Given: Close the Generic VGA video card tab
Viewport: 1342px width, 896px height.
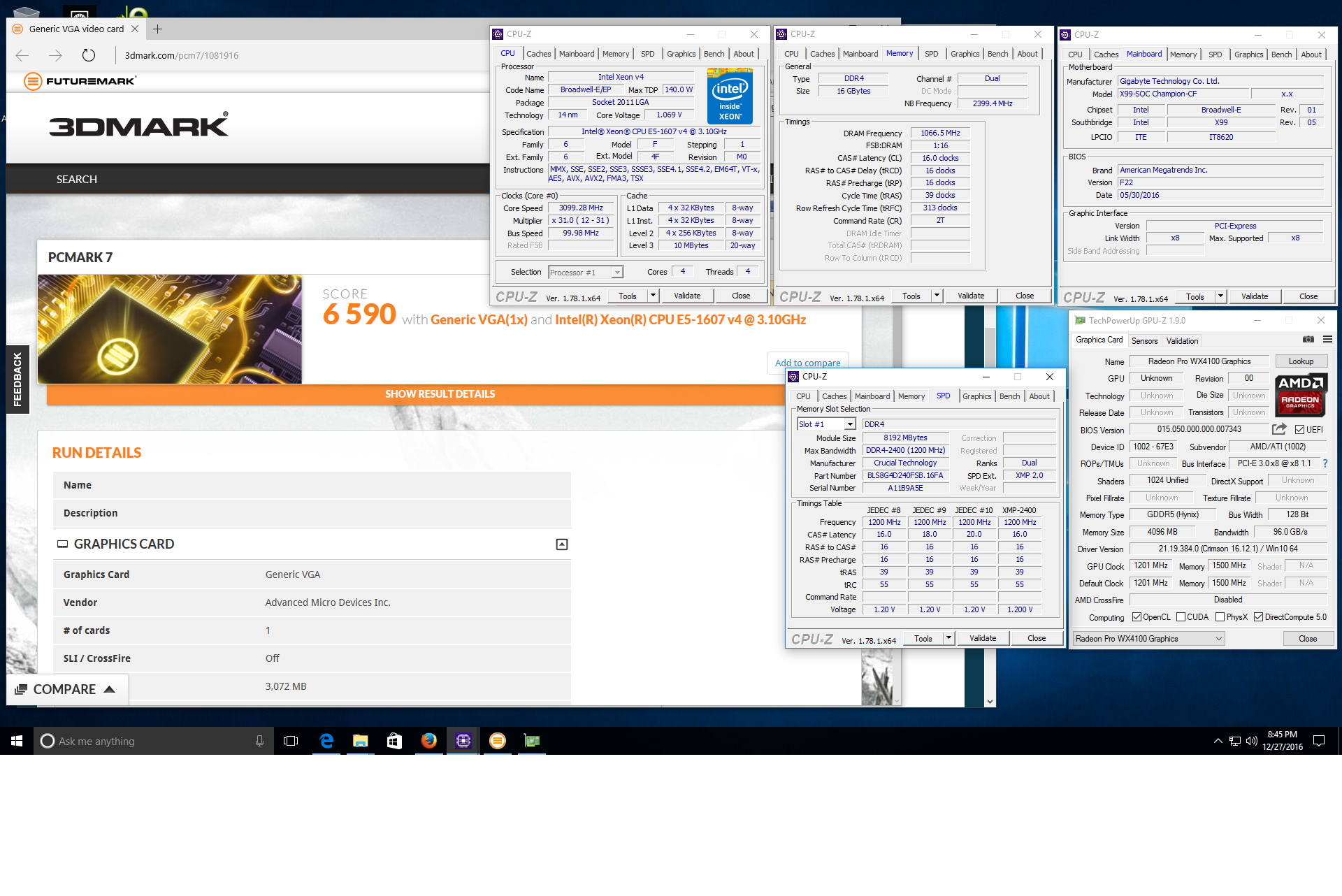Looking at the screenshot, I should pyautogui.click(x=135, y=29).
